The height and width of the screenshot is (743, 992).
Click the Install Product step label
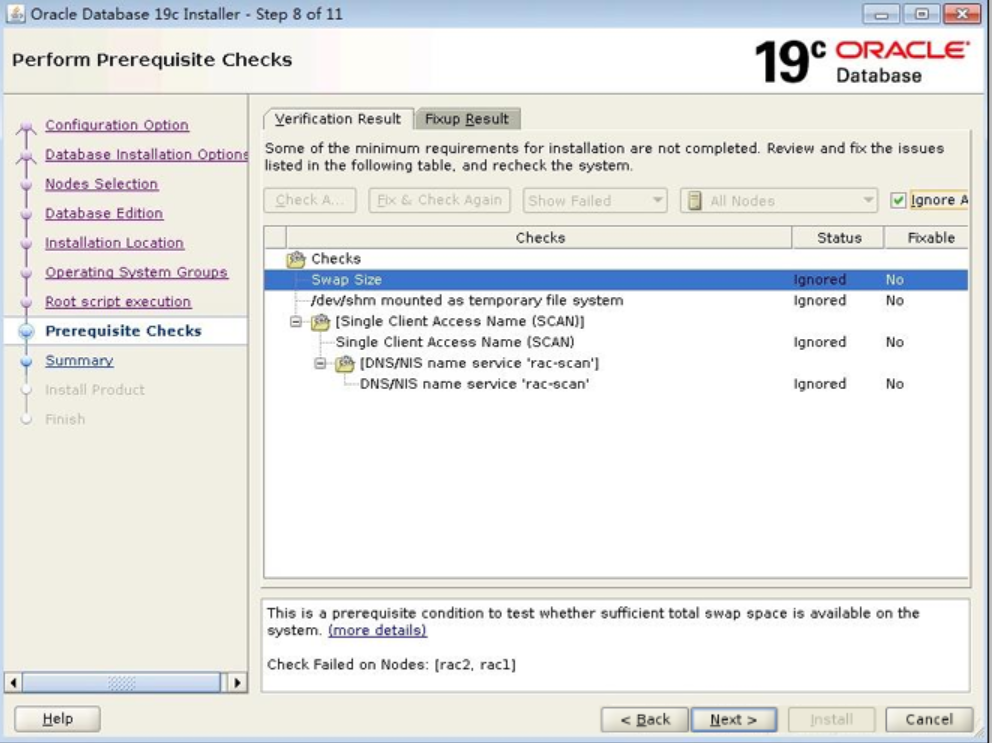pos(95,390)
